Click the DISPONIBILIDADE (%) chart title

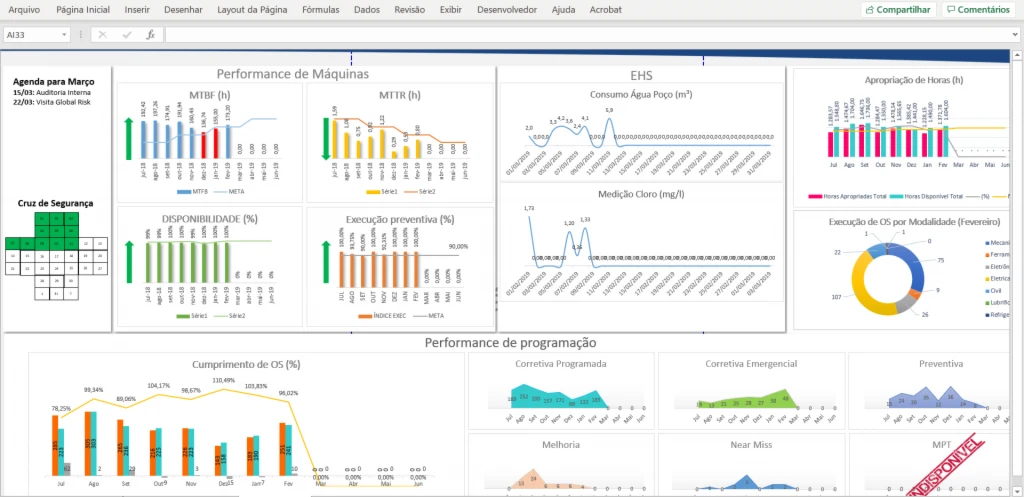pyautogui.click(x=208, y=219)
